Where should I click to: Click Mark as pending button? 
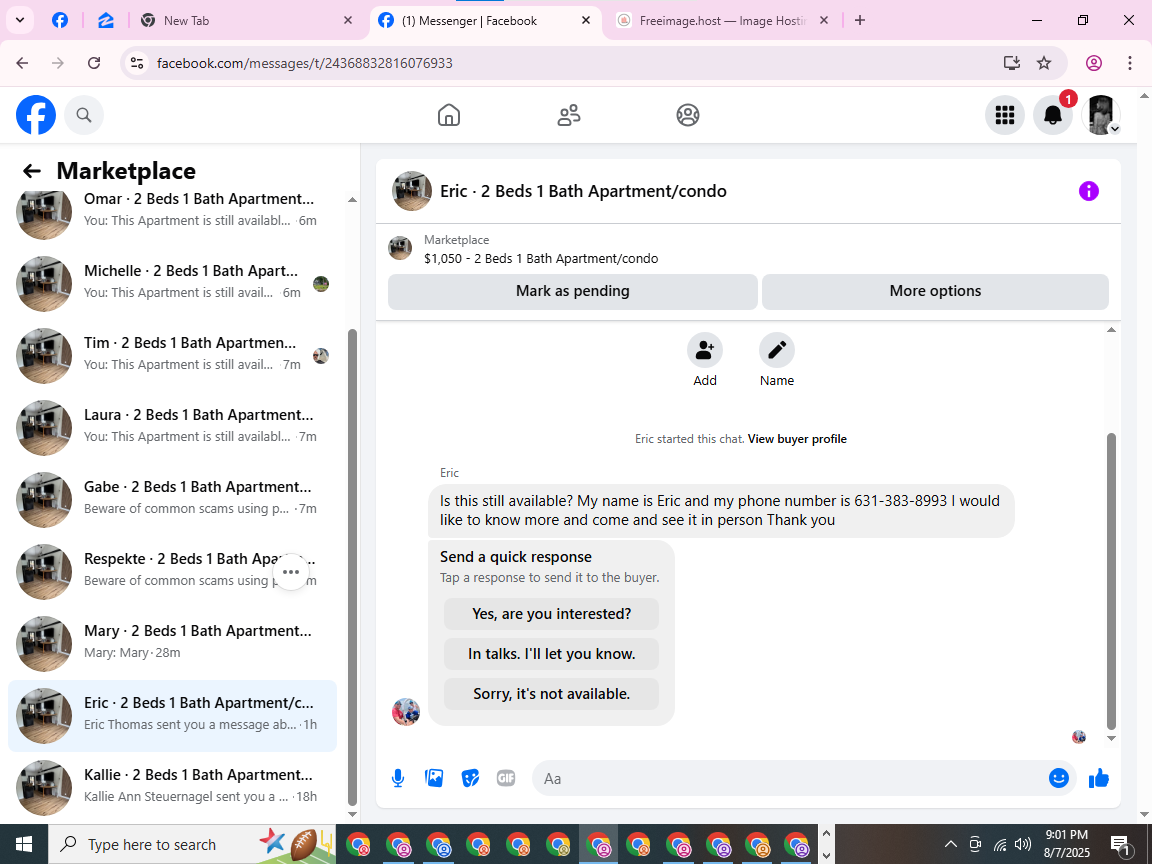(x=572, y=291)
